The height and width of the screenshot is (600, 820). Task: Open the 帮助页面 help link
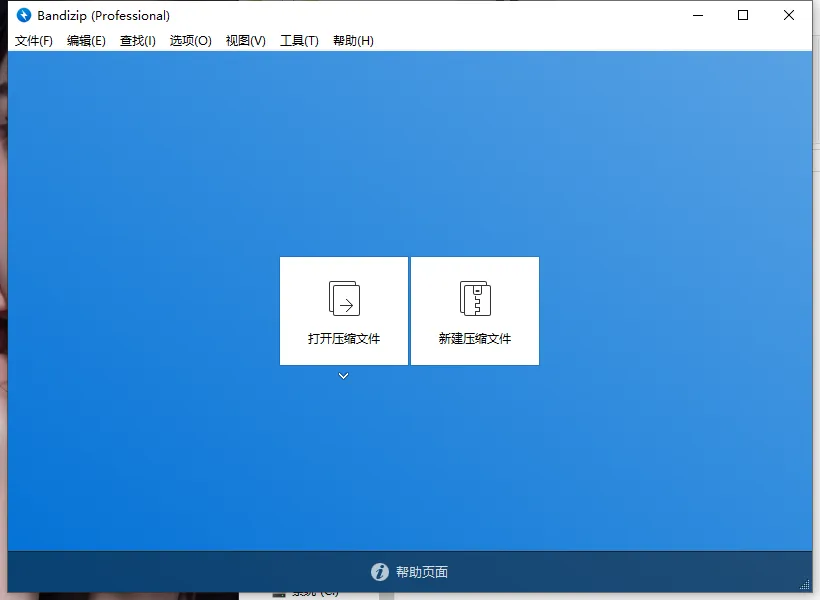tap(422, 572)
